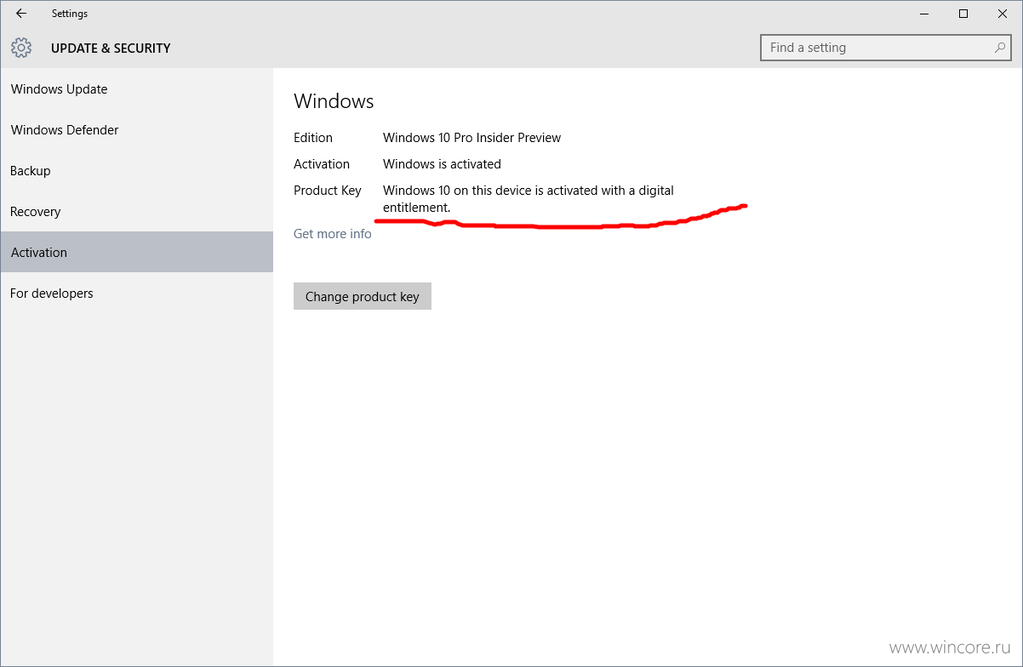
Task: Click 'Windows 10 Pro Insider Preview' text
Action: [472, 138]
